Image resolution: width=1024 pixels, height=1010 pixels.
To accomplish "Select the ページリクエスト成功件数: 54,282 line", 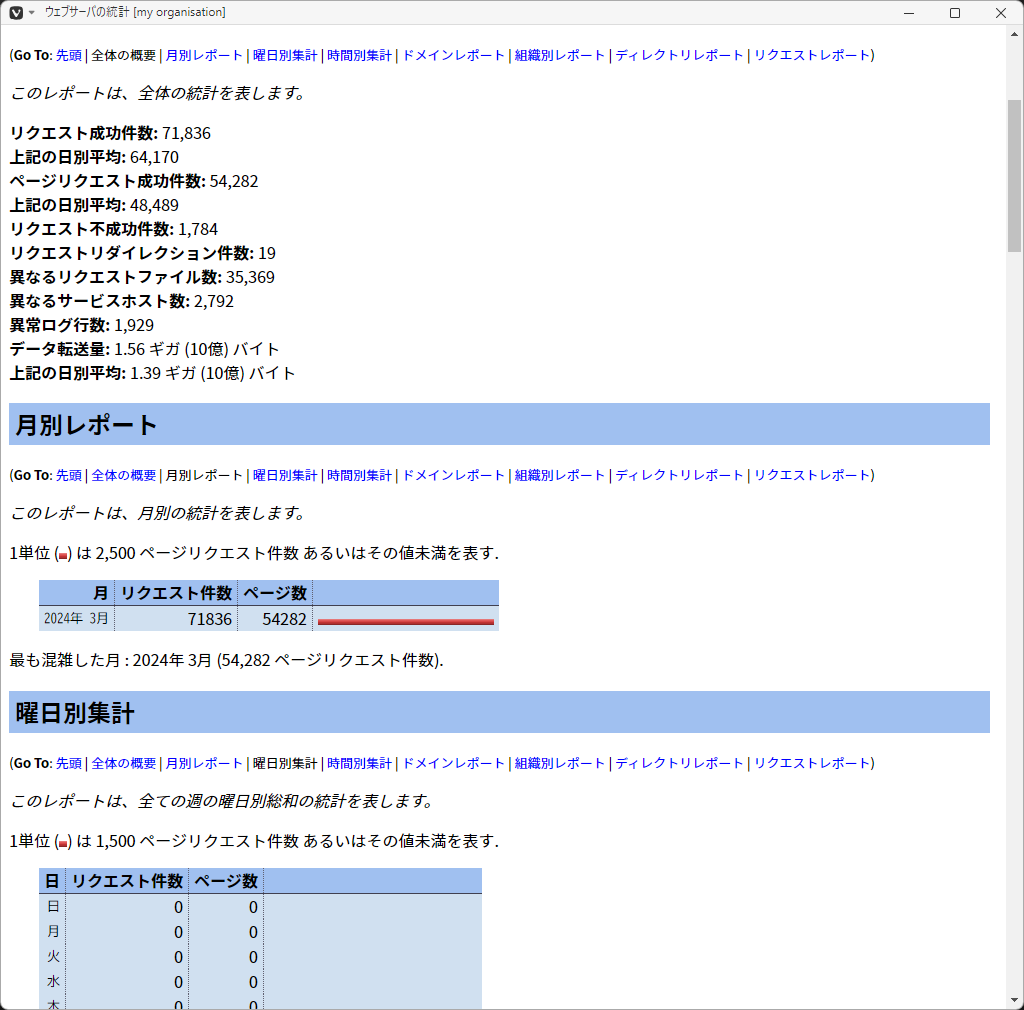I will pos(134,181).
